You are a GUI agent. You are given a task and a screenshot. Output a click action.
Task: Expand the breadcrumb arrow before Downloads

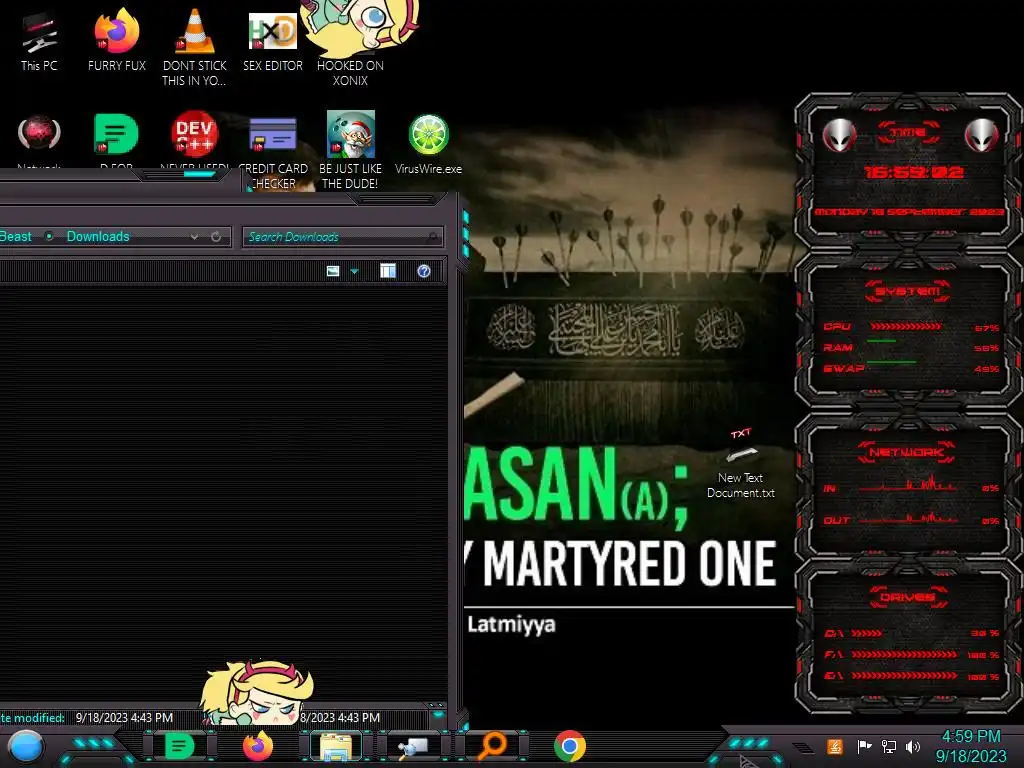point(49,236)
